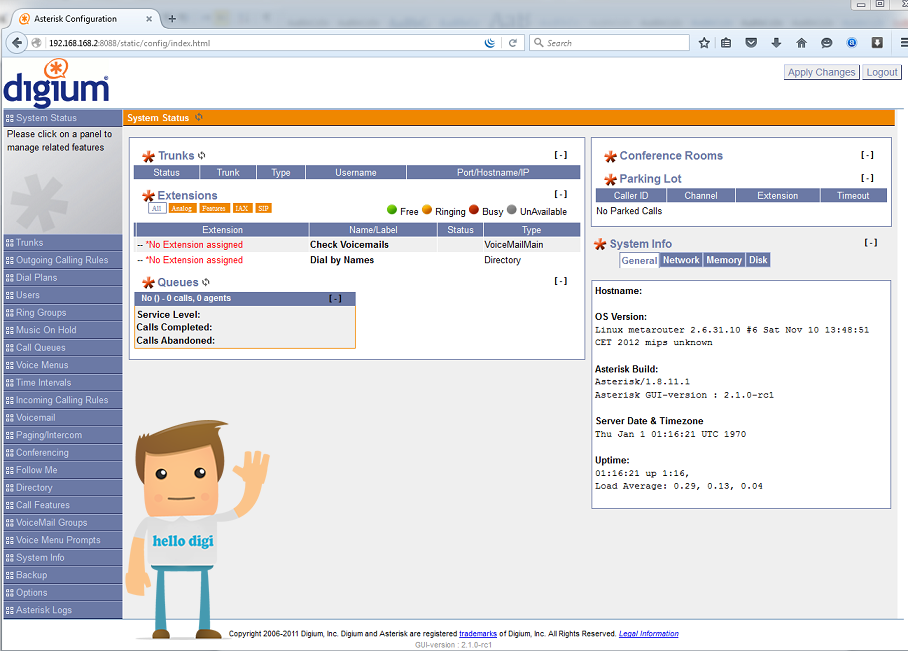Open Time Intervals in sidebar
Screen dimensions: 908x651
(63, 383)
